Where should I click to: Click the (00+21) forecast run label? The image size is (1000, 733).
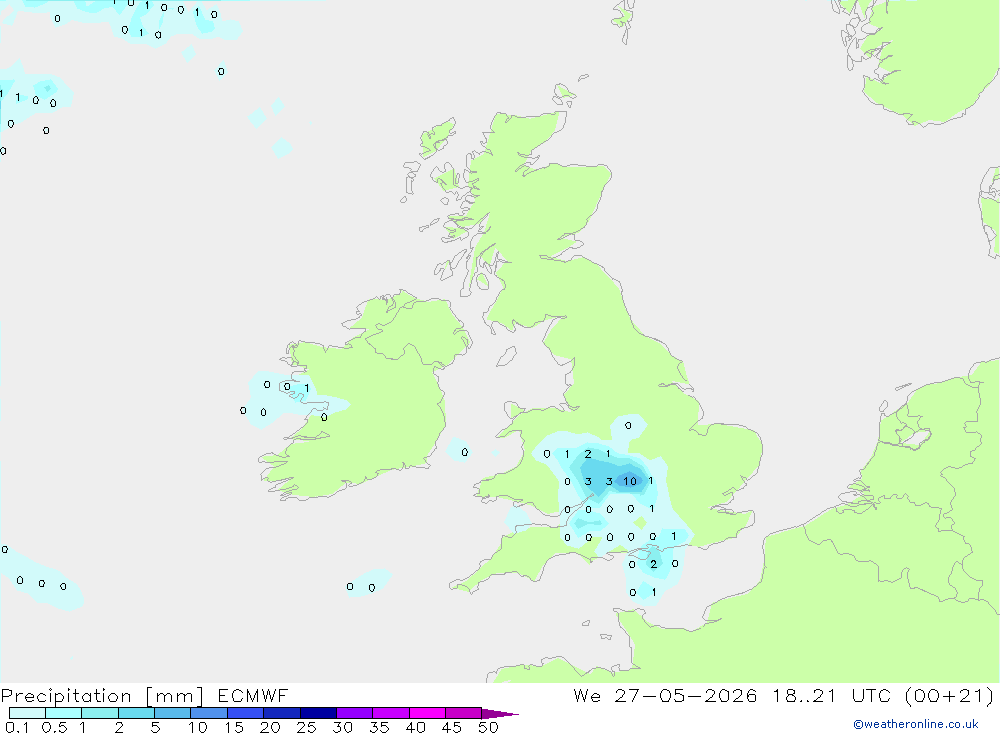[949, 695]
